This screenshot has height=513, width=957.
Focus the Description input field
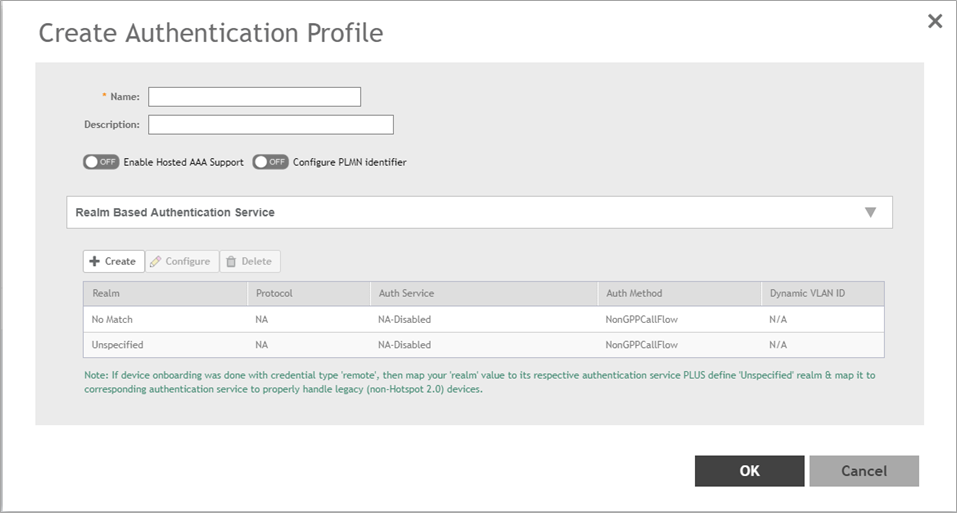tap(270, 125)
